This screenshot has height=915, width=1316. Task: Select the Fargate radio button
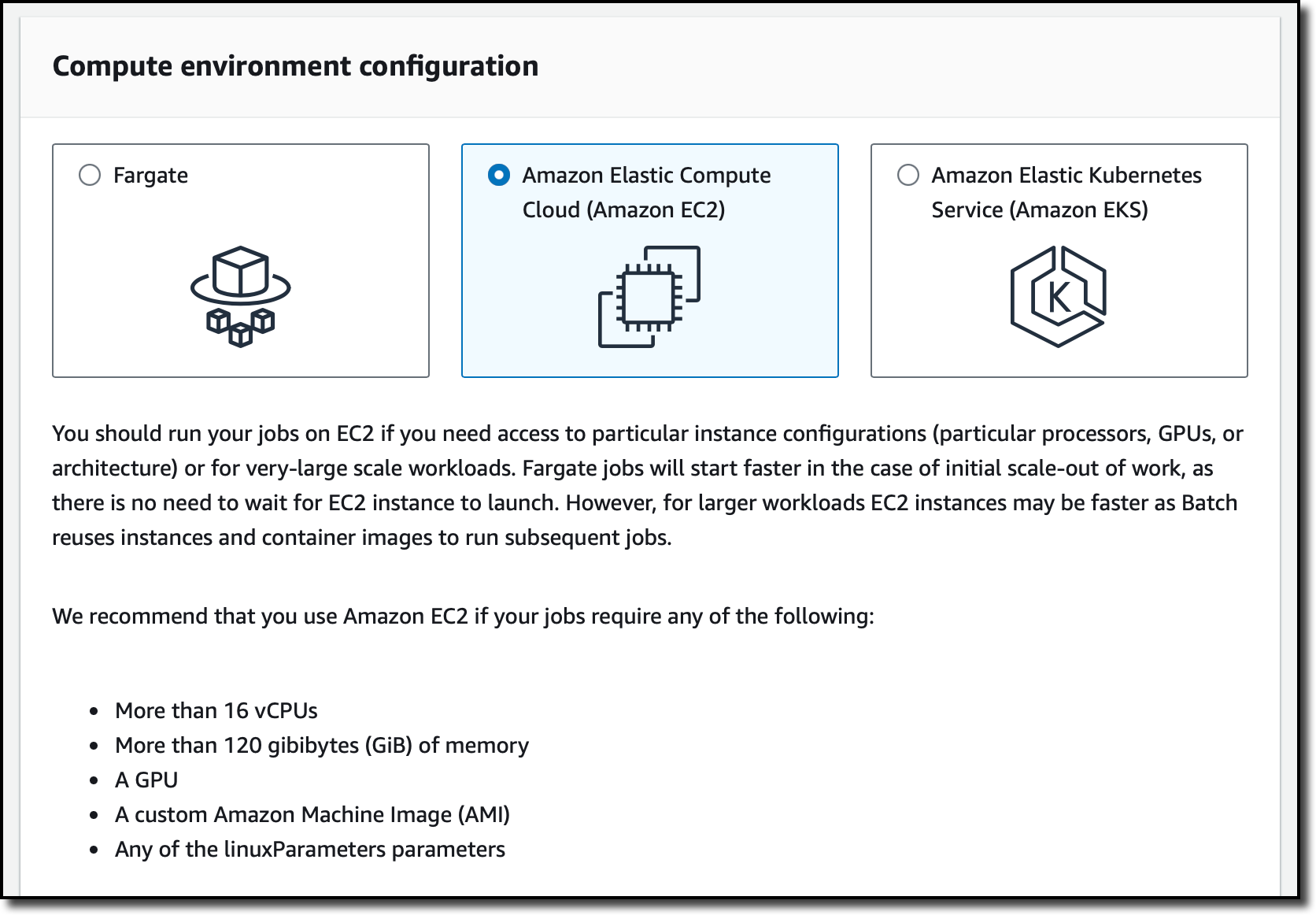[90, 175]
